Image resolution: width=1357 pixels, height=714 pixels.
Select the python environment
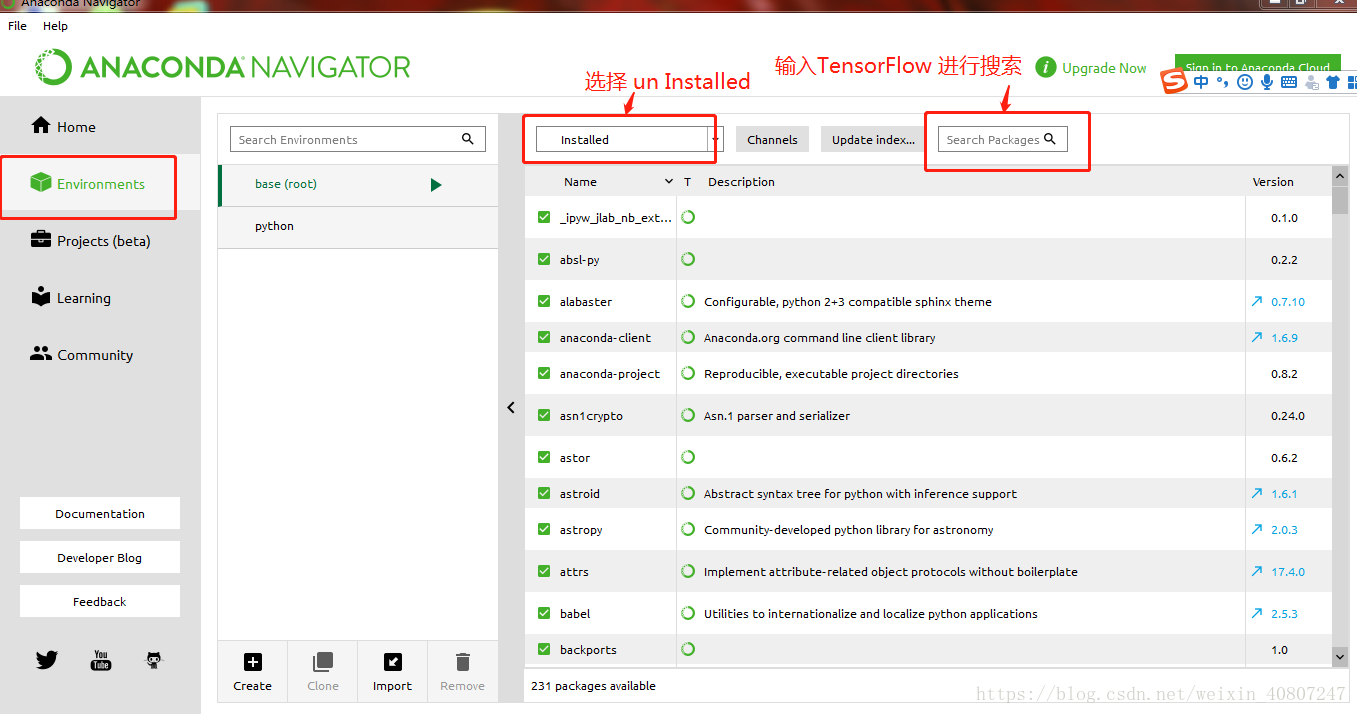click(358, 226)
